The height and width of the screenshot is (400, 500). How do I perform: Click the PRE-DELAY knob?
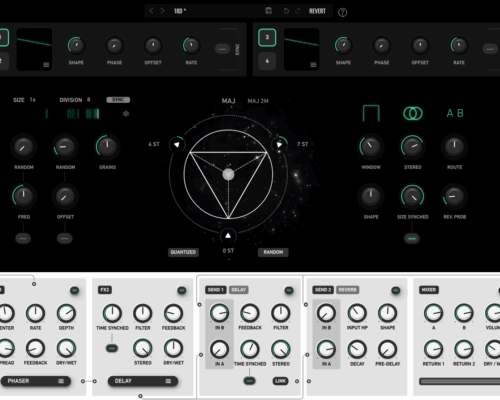(x=387, y=349)
